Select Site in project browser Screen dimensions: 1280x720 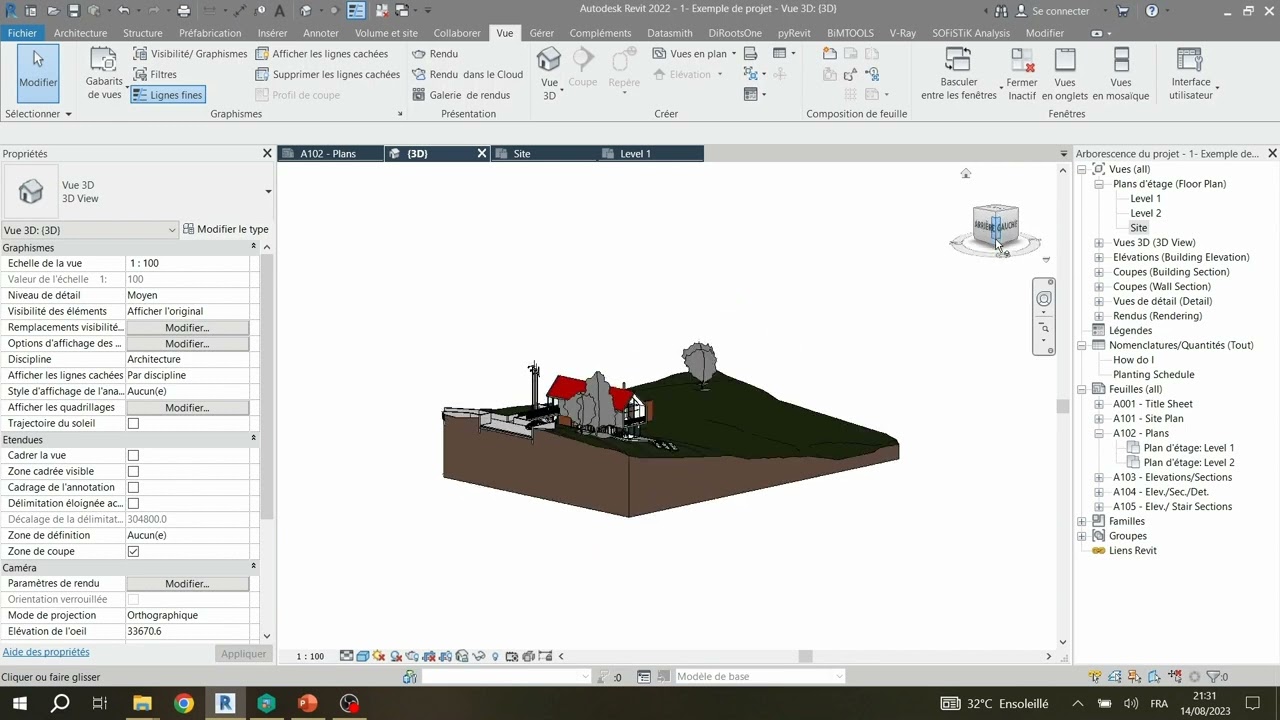tap(1139, 228)
